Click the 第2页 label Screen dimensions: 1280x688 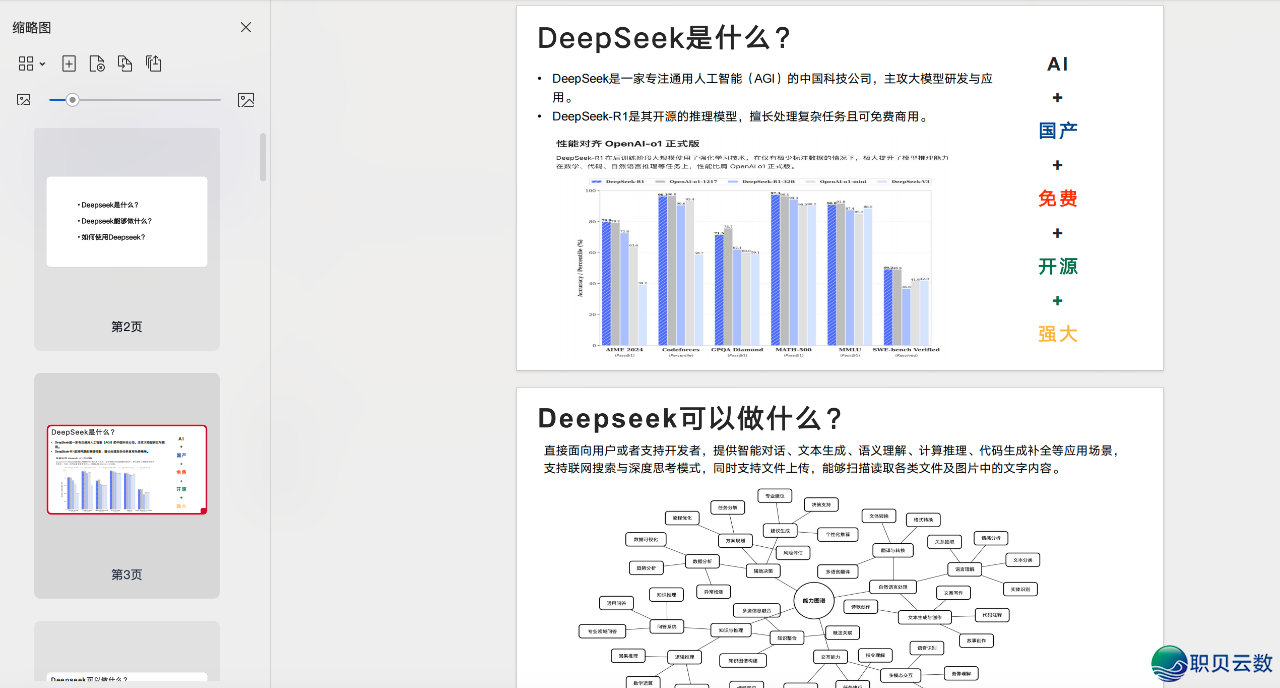pyautogui.click(x=127, y=327)
